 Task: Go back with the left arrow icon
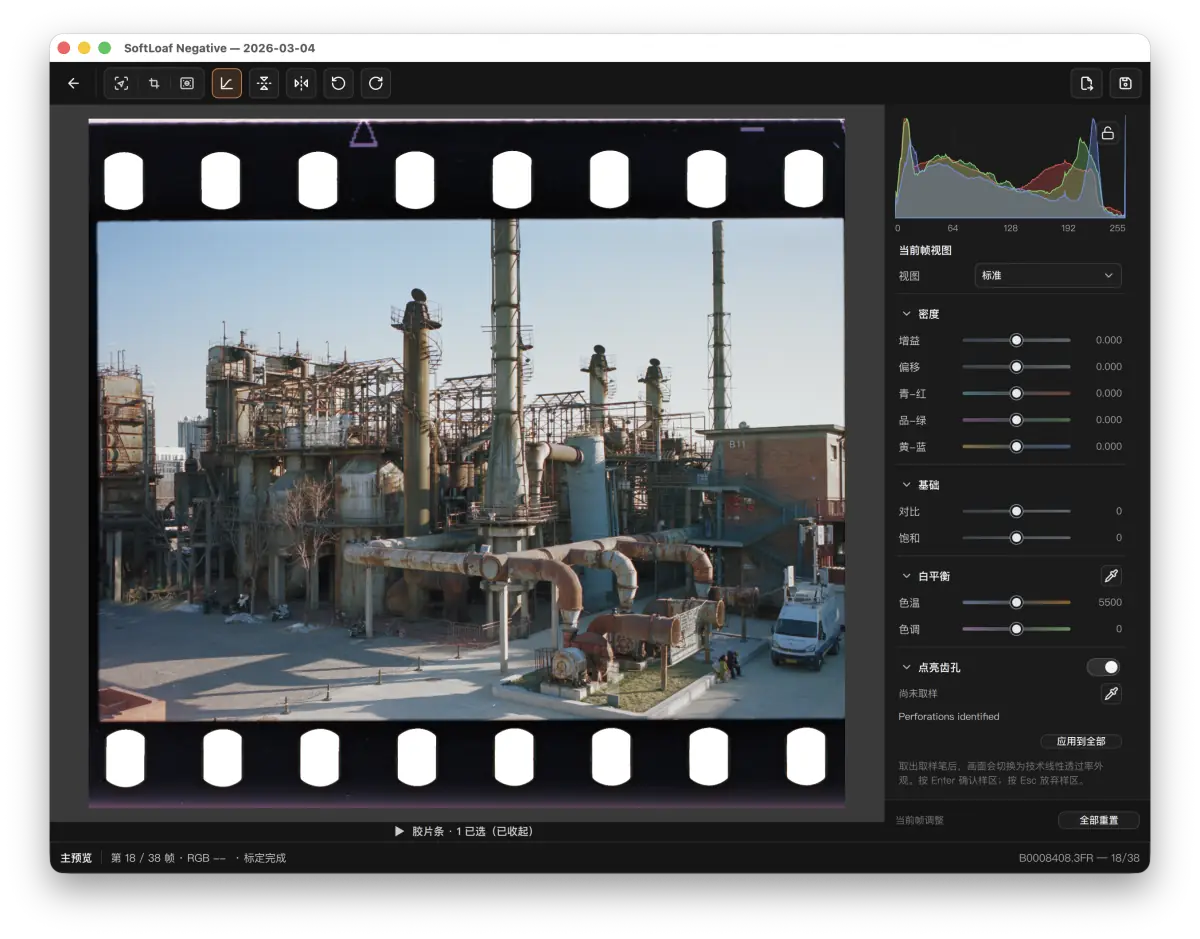click(73, 83)
